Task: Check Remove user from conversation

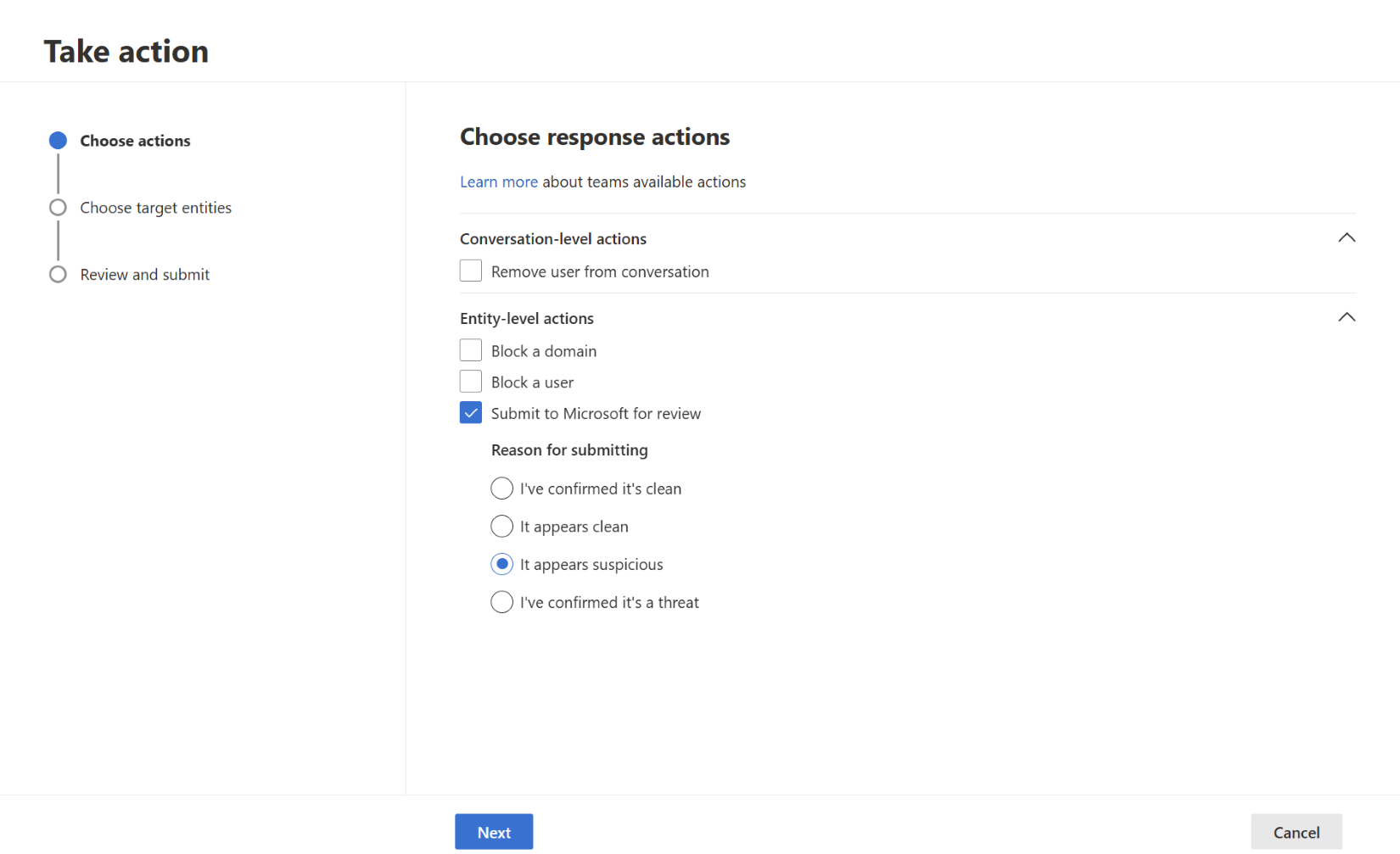Action: pyautogui.click(x=471, y=271)
